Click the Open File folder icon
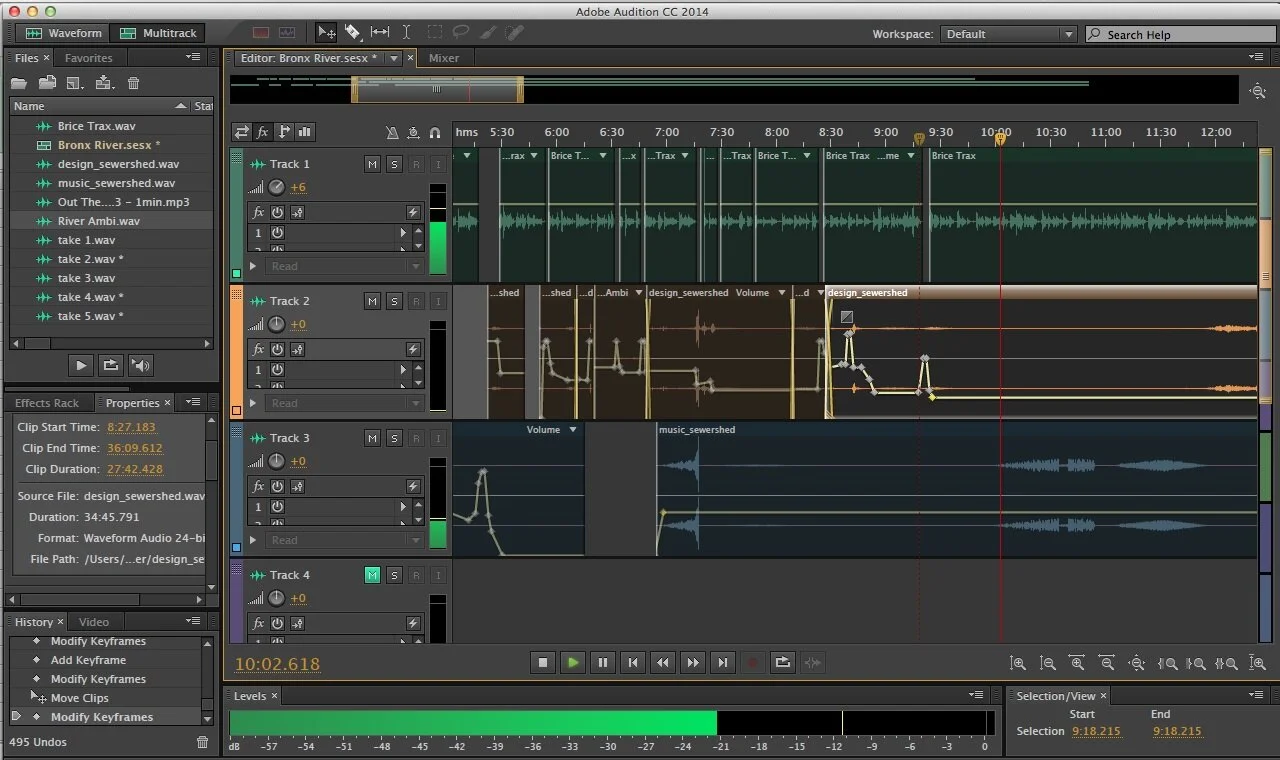Image resolution: width=1280 pixels, height=760 pixels. coord(19,83)
